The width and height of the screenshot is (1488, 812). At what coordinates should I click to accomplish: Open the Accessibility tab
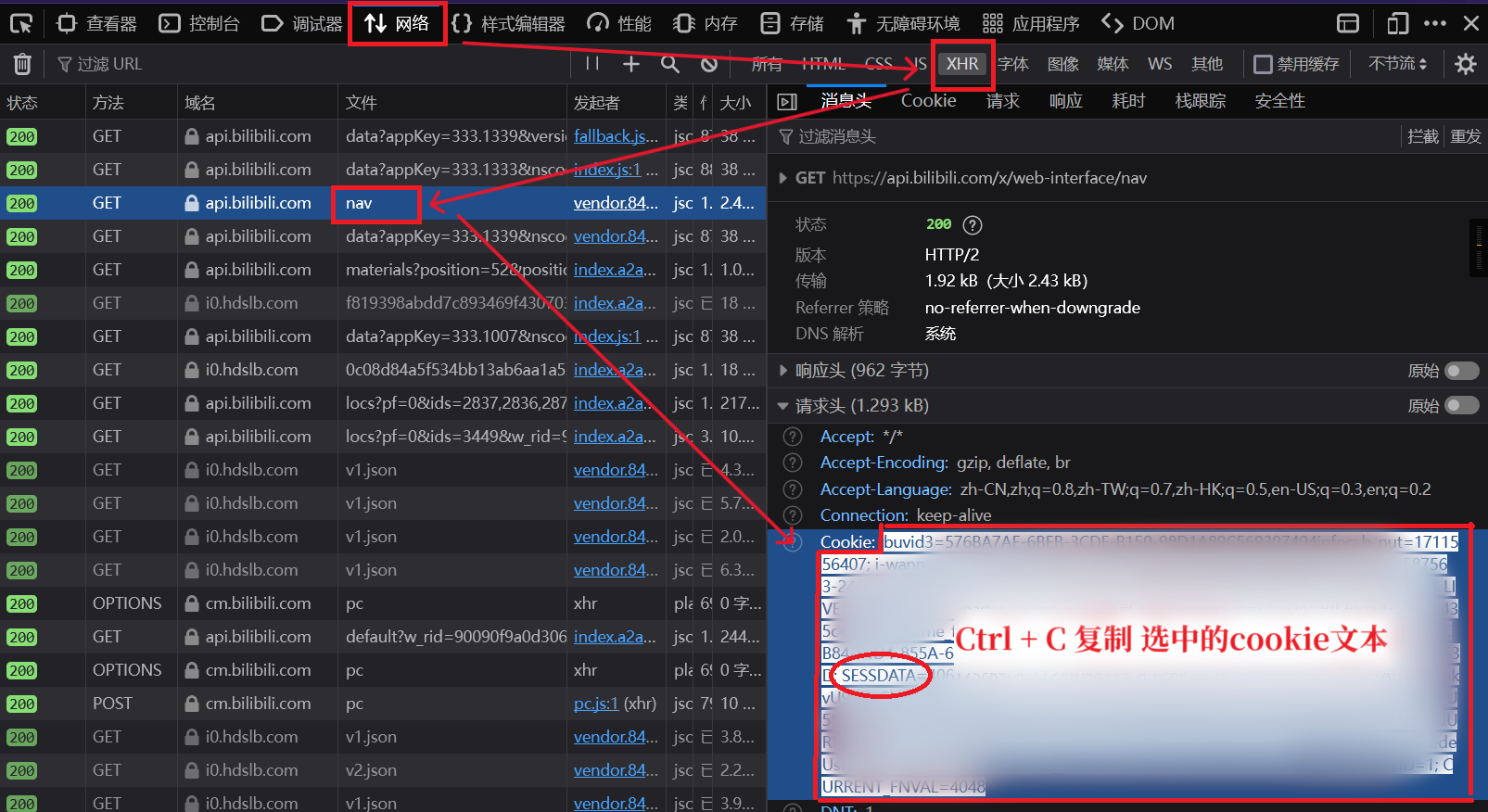tap(903, 23)
